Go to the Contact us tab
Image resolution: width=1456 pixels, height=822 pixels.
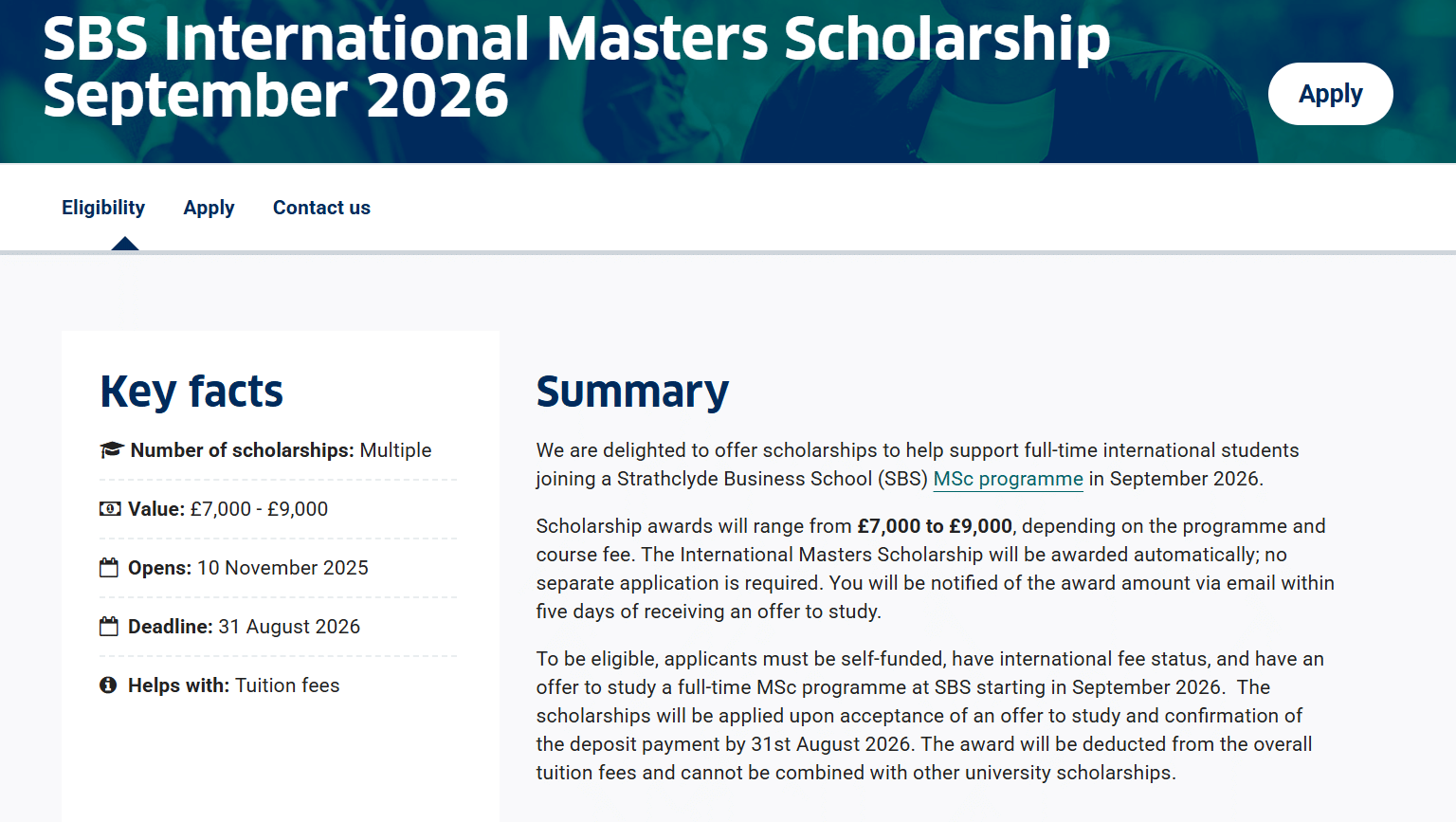pos(321,208)
